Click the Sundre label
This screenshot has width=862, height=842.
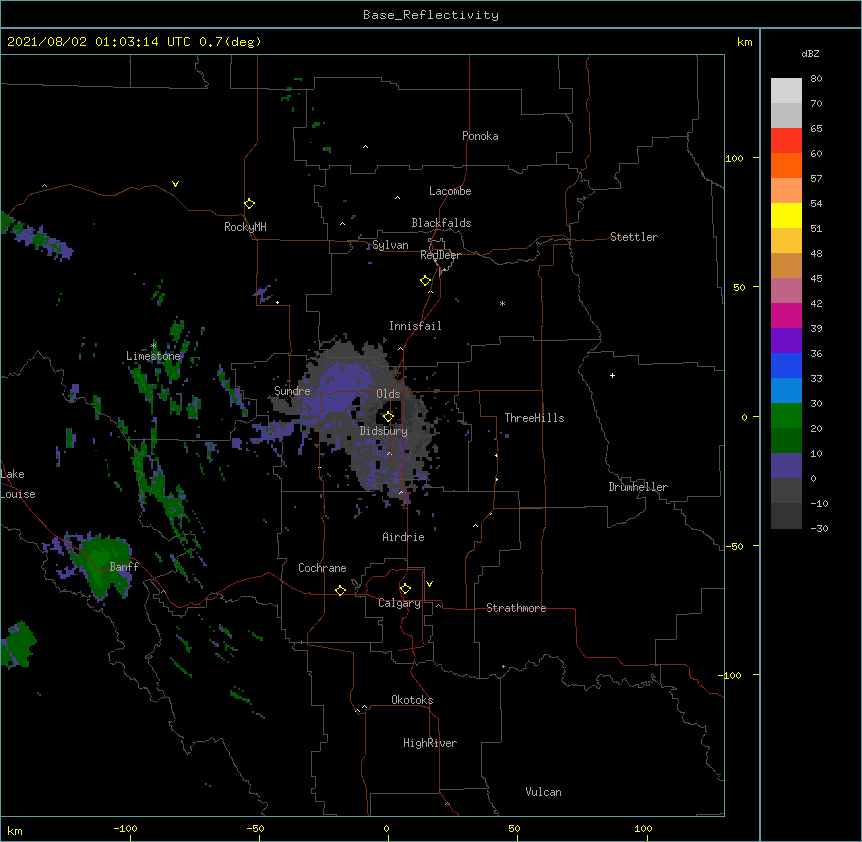292,391
